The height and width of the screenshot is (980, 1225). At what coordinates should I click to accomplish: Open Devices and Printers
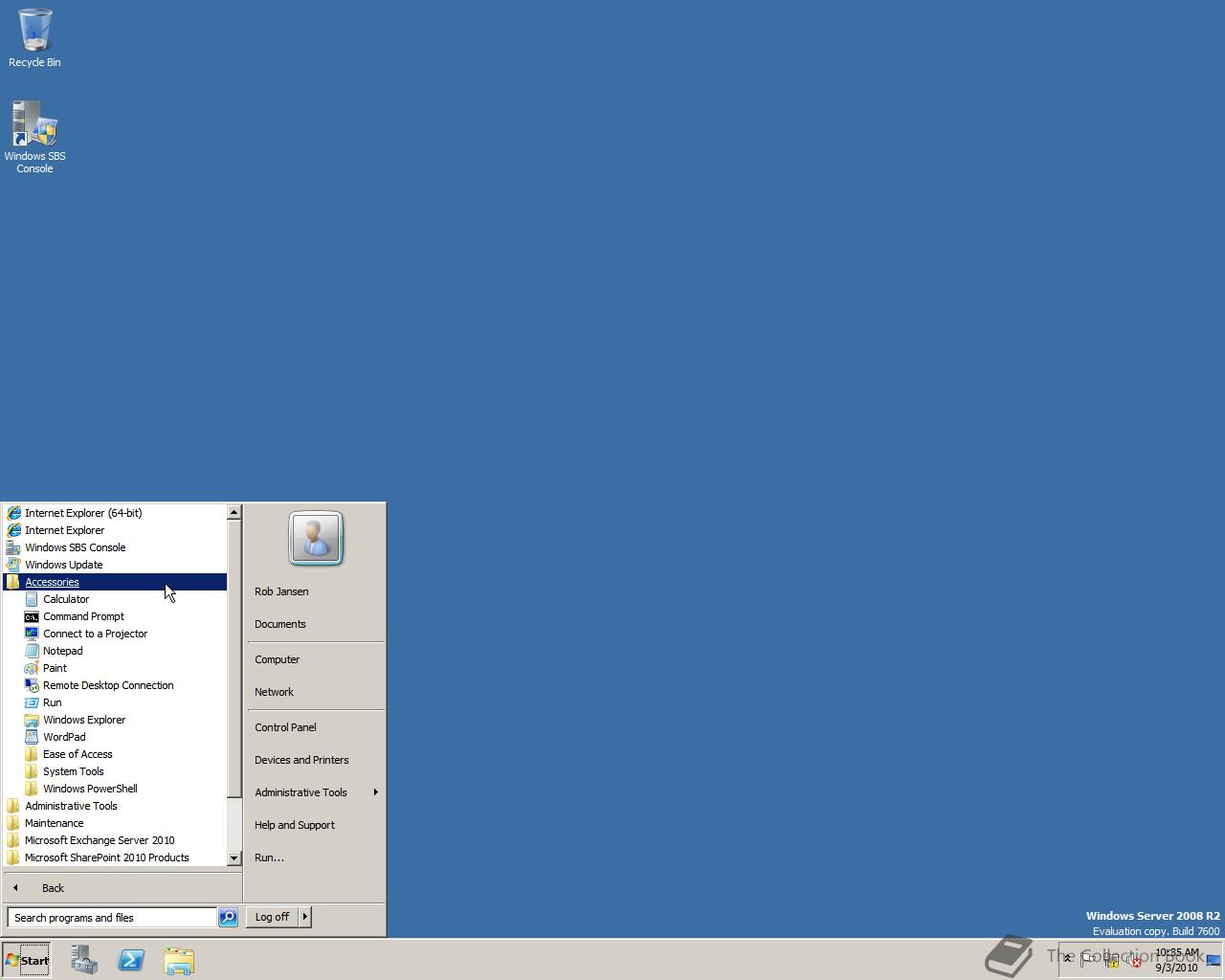[x=316, y=760]
